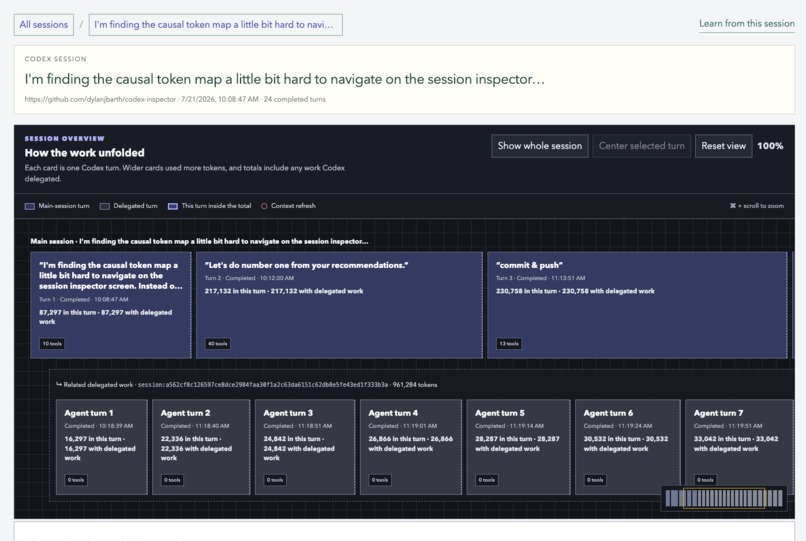Click the 0 tools badge in Agent turn 6

pyautogui.click(x=595, y=480)
